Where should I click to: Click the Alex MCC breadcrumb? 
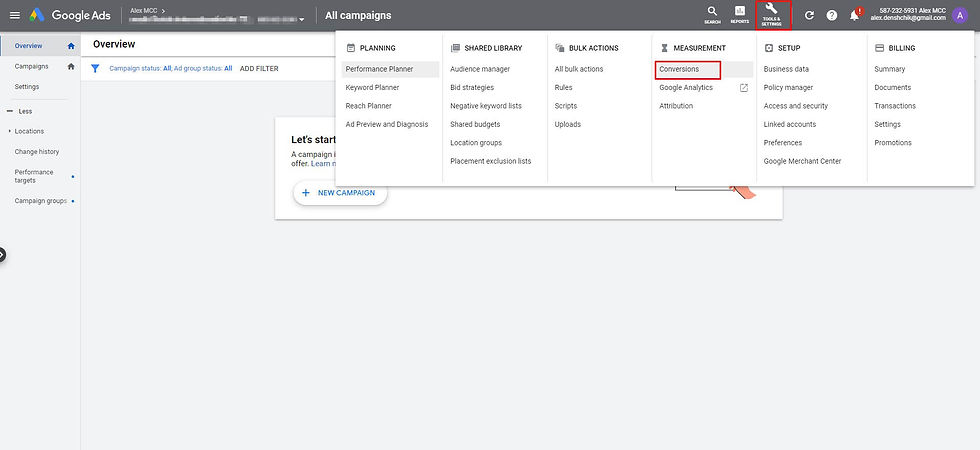143,10
